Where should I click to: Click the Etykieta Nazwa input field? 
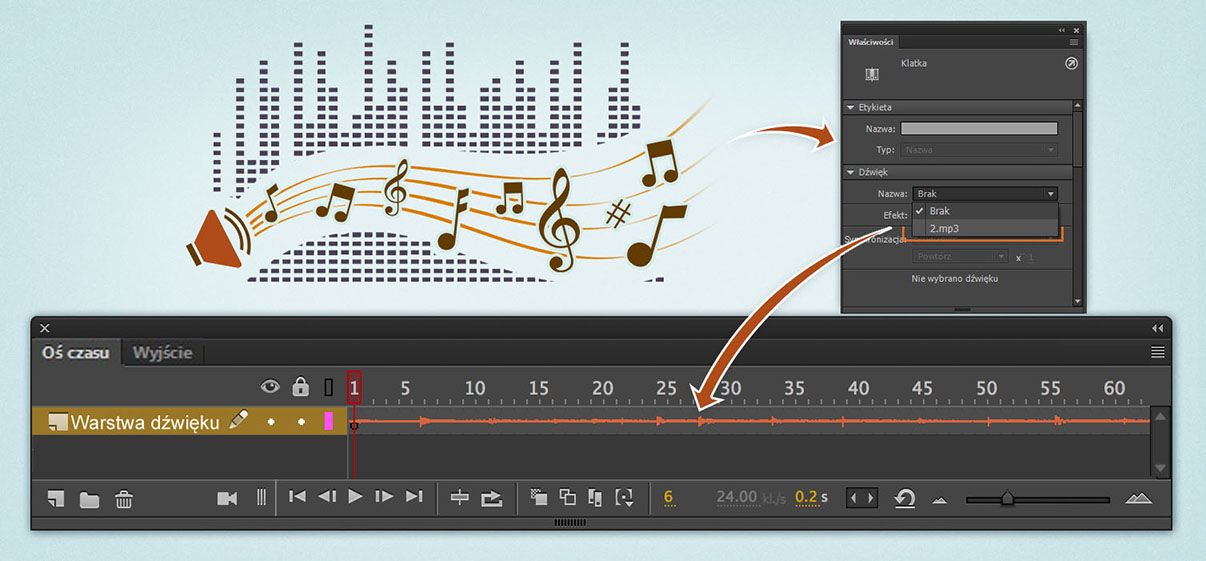tap(979, 129)
